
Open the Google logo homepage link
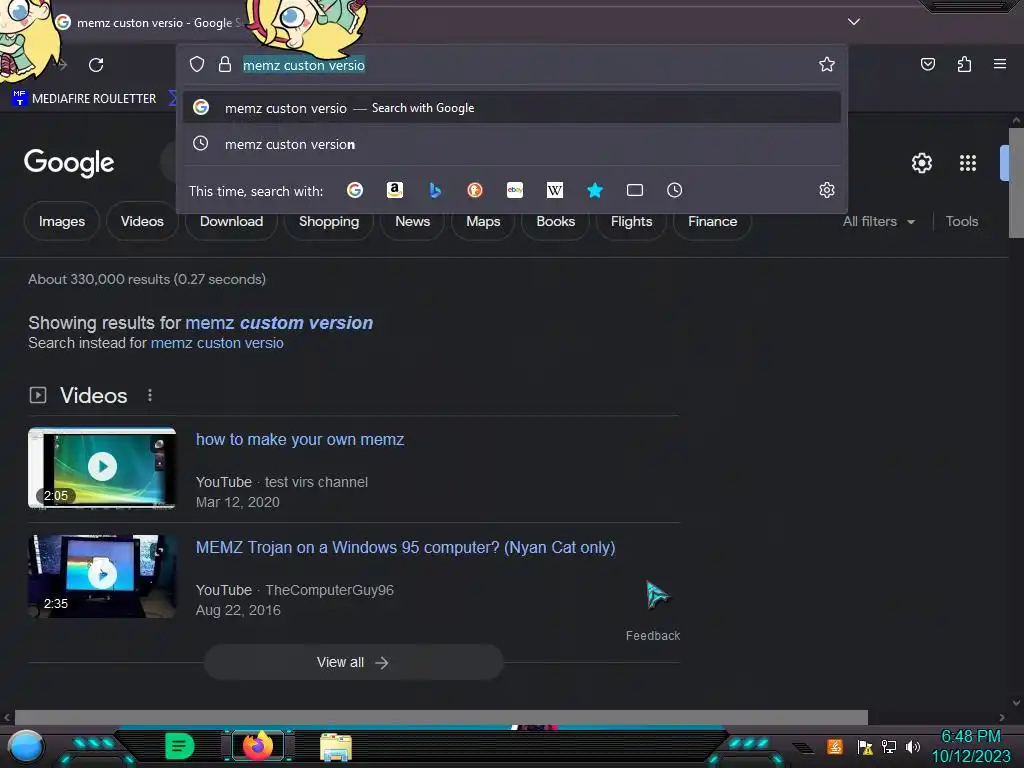(x=69, y=163)
